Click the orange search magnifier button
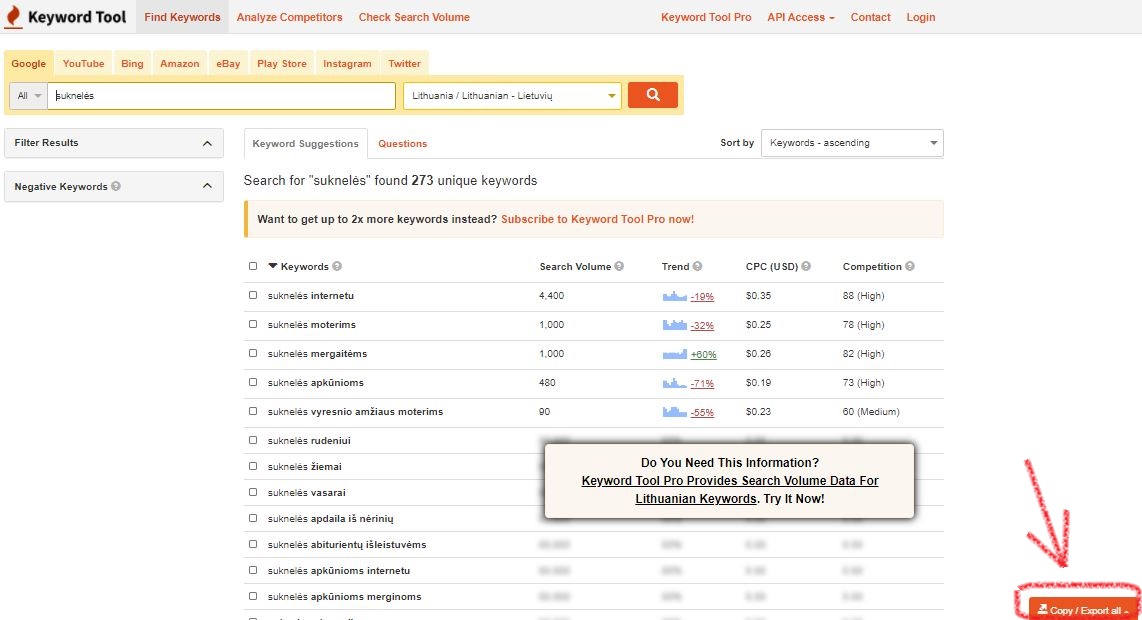 653,95
